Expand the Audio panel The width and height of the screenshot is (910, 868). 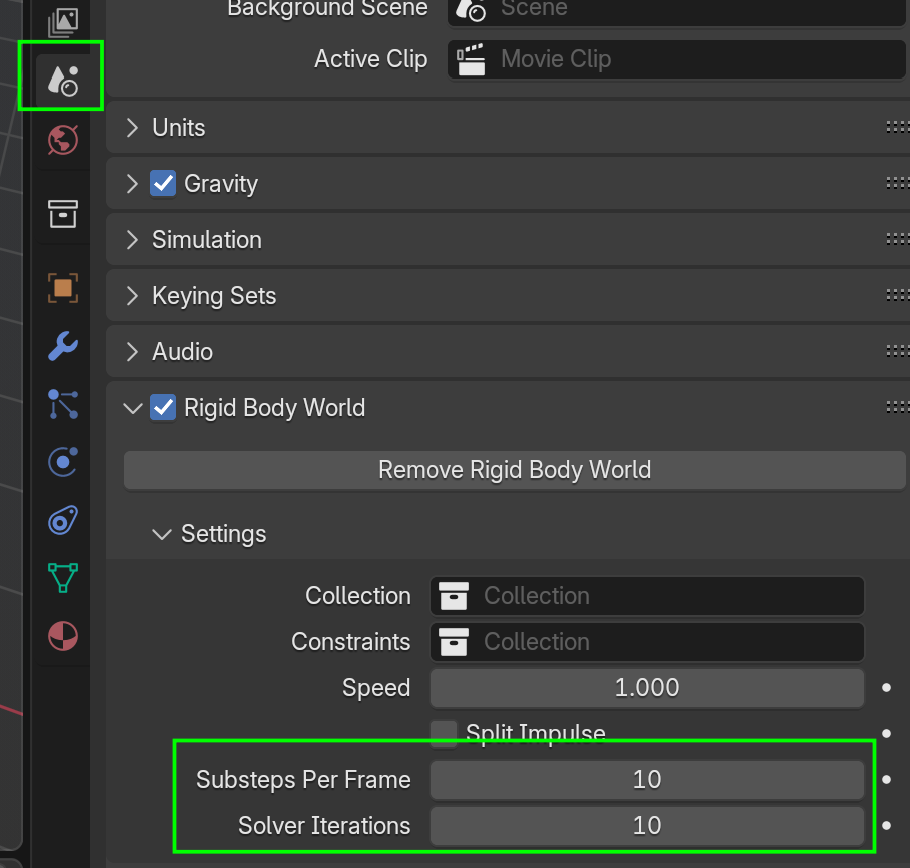(x=132, y=352)
